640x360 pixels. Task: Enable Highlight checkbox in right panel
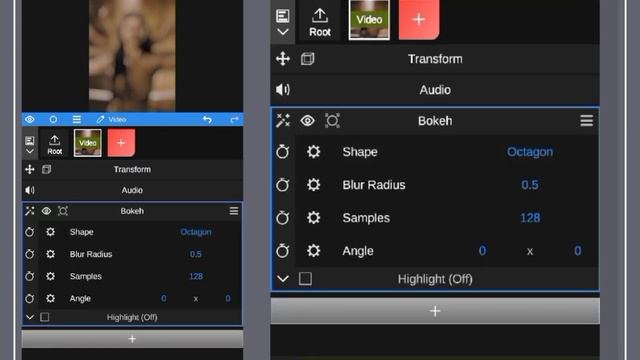(305, 279)
